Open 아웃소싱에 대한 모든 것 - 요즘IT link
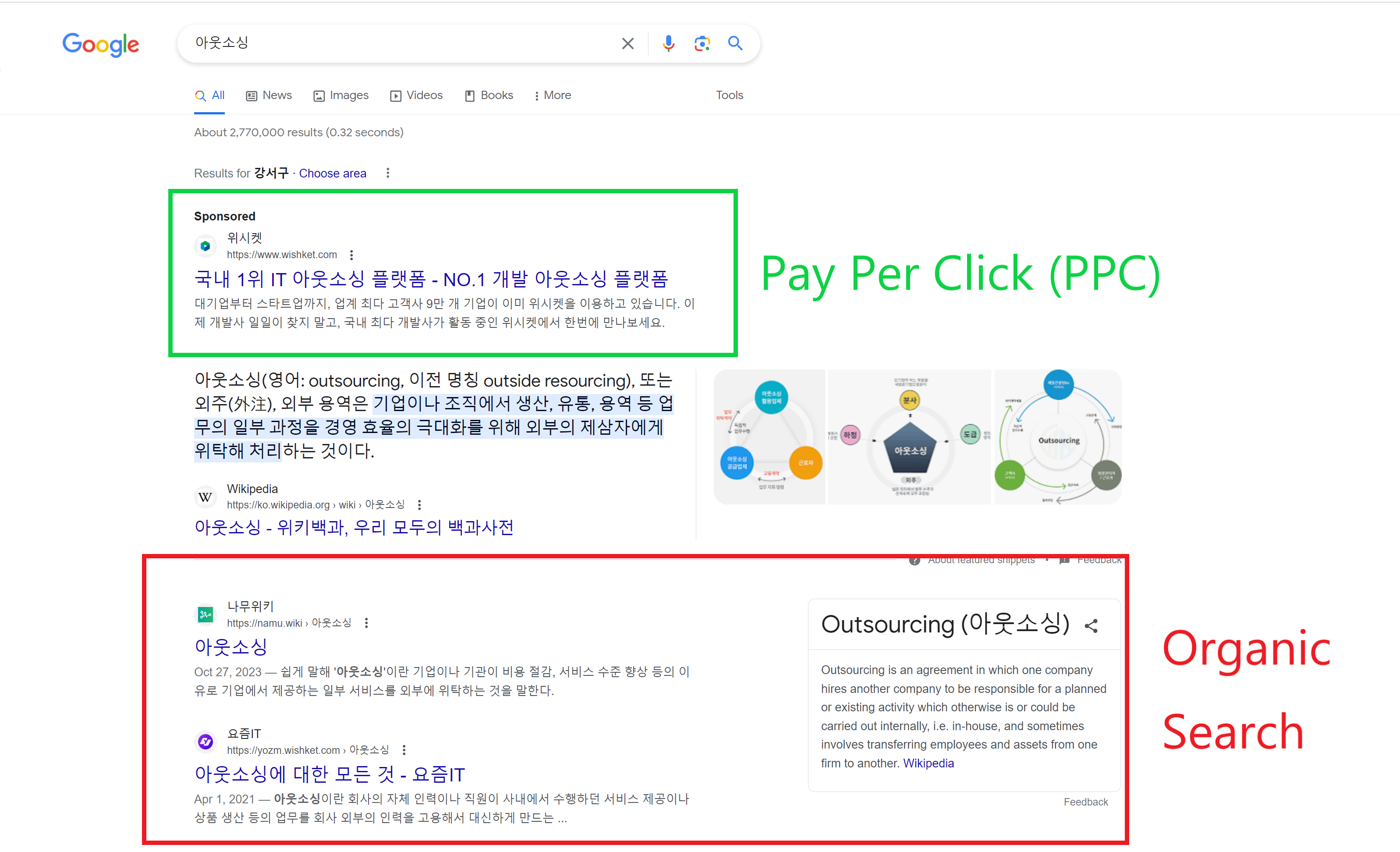 330,774
